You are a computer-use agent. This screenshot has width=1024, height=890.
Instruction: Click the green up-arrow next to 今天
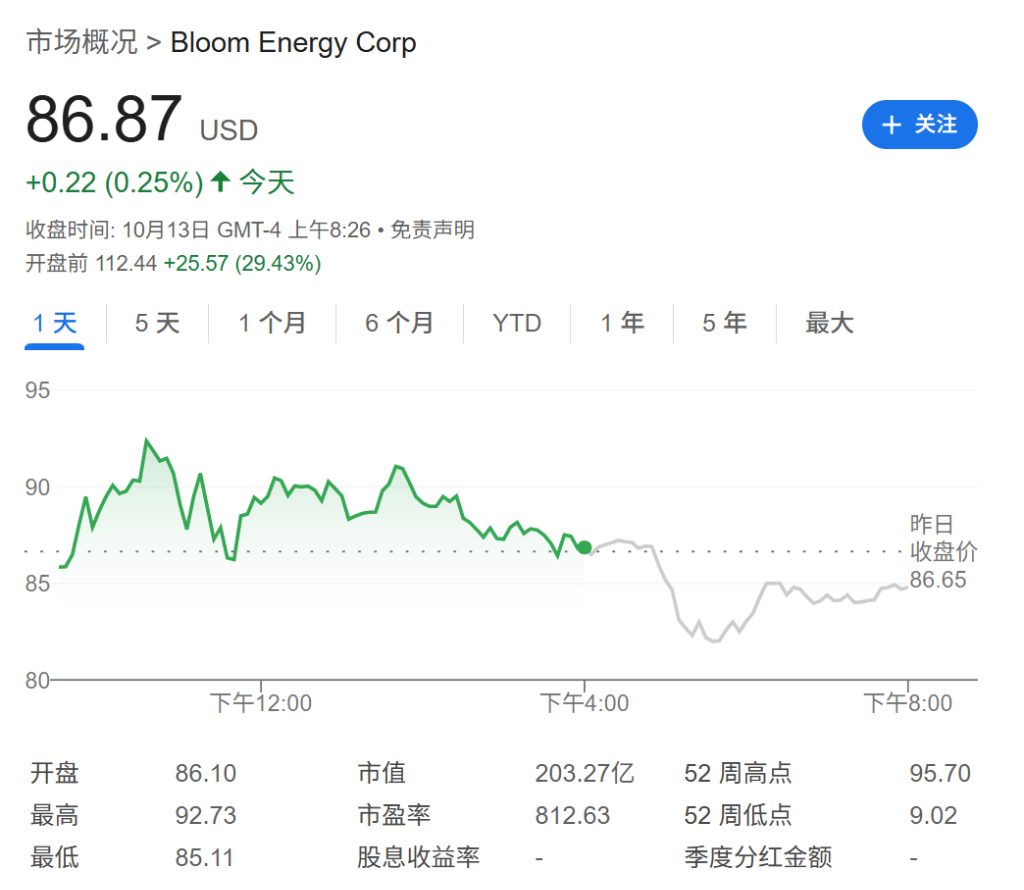221,182
